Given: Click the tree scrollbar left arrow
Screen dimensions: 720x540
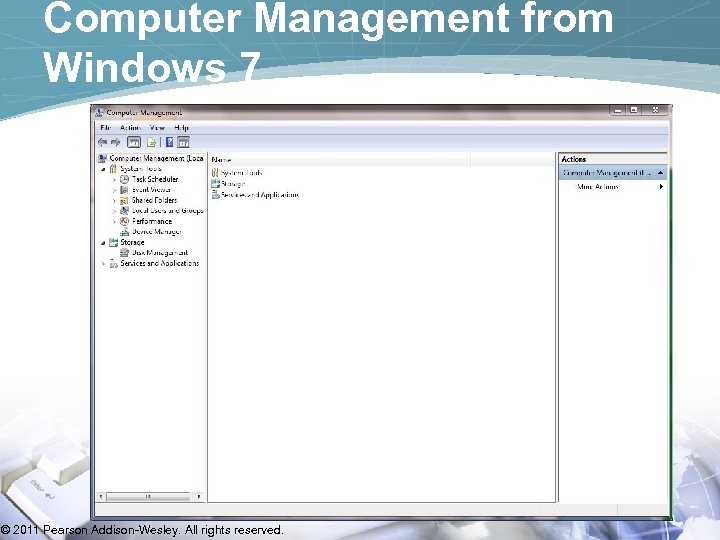Looking at the screenshot, I should point(101,496).
